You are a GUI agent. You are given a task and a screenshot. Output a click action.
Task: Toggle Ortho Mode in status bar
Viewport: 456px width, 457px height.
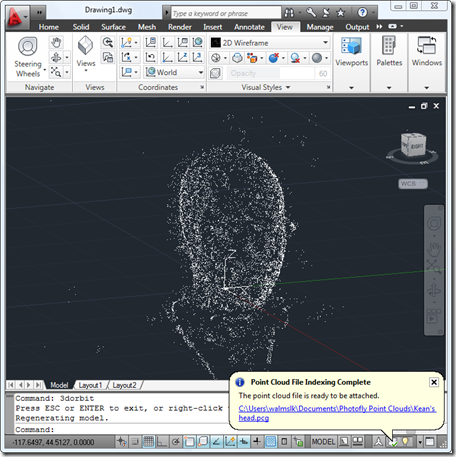[x=162, y=442]
